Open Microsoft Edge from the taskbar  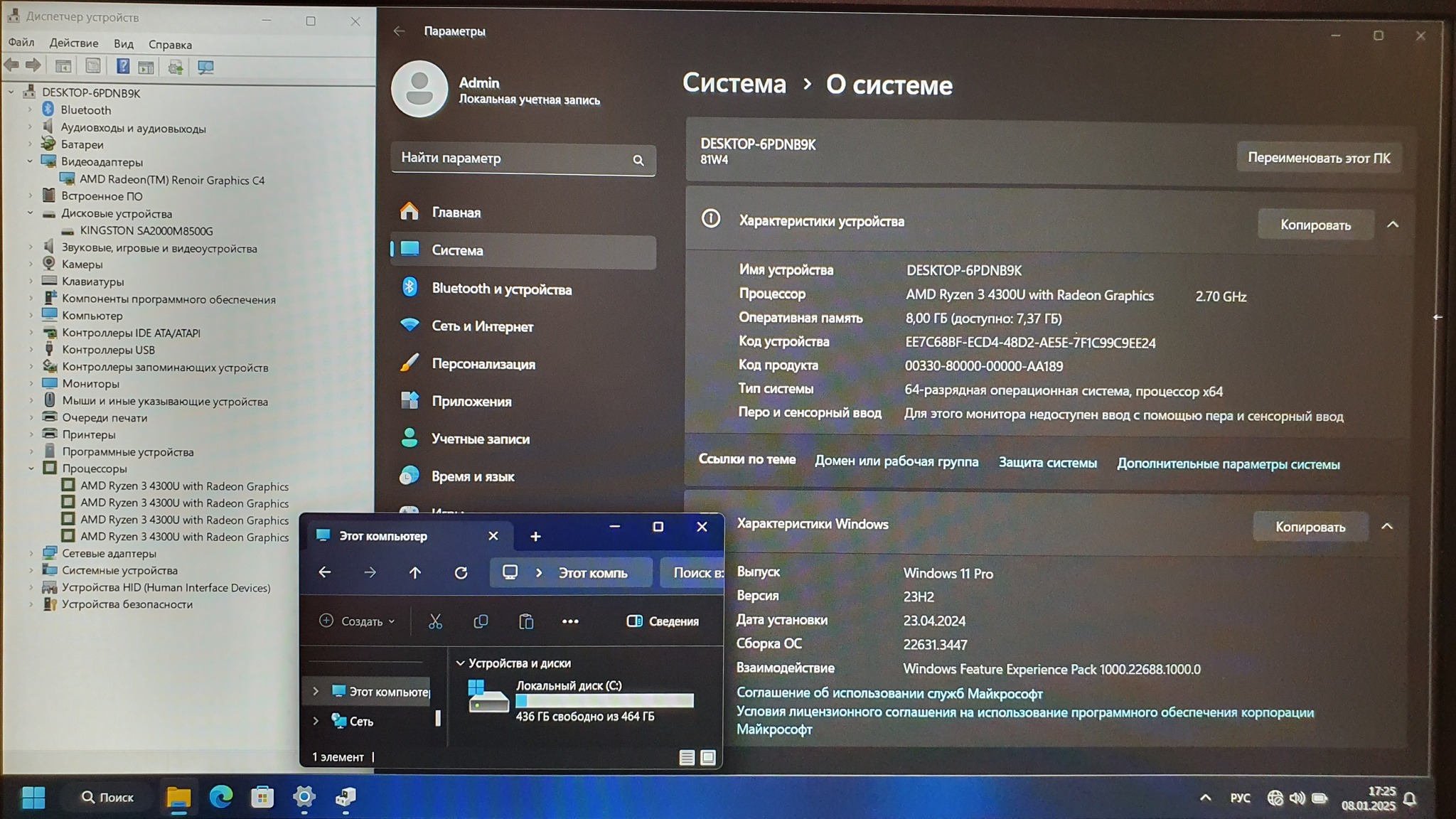[221, 797]
